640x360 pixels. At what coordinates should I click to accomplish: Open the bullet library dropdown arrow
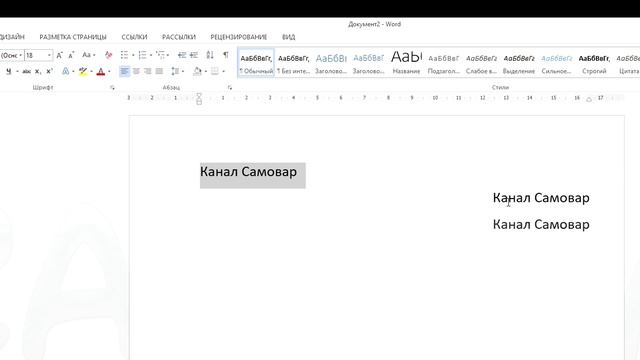(133, 55)
